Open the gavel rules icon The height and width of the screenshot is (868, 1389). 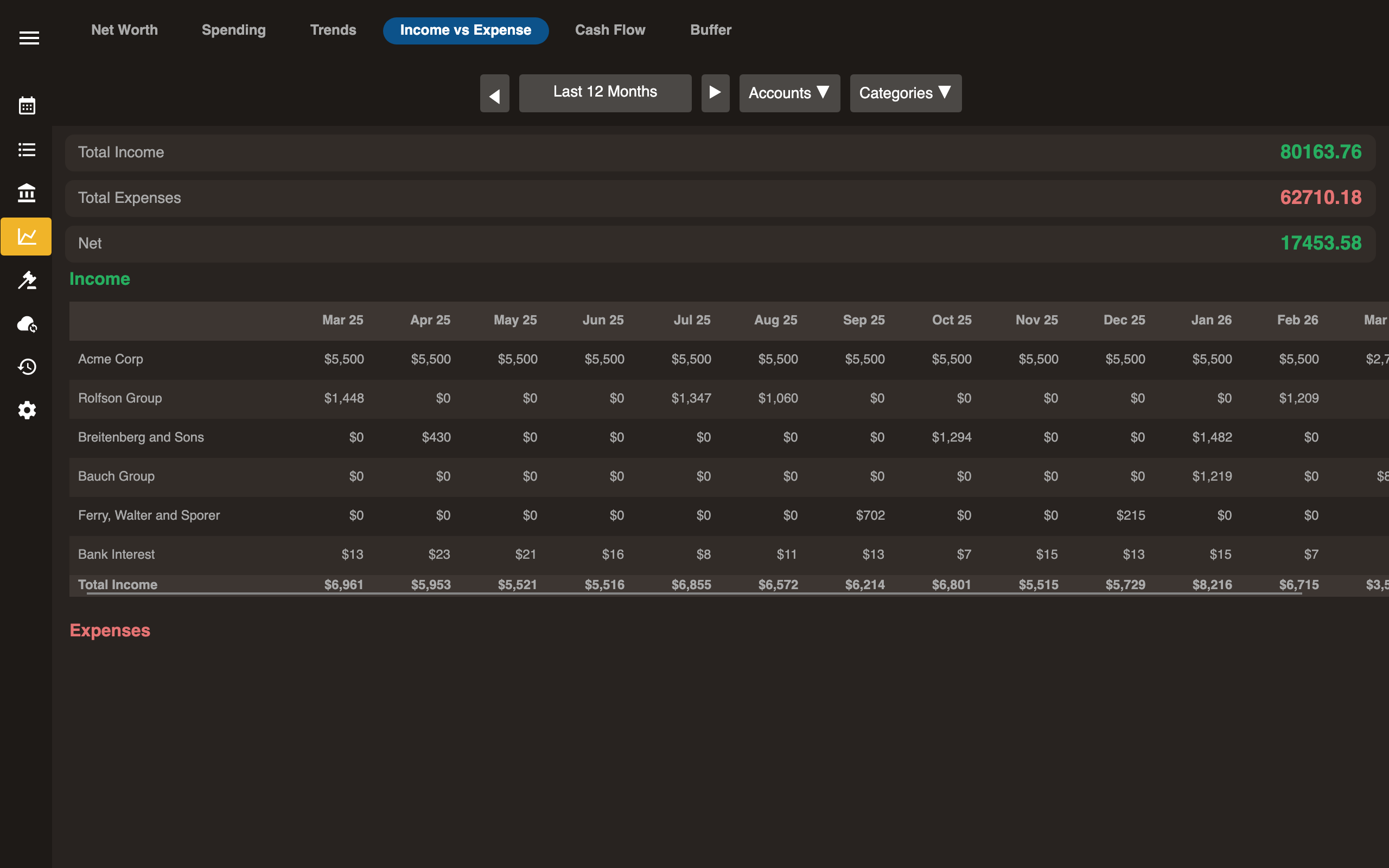point(27,280)
